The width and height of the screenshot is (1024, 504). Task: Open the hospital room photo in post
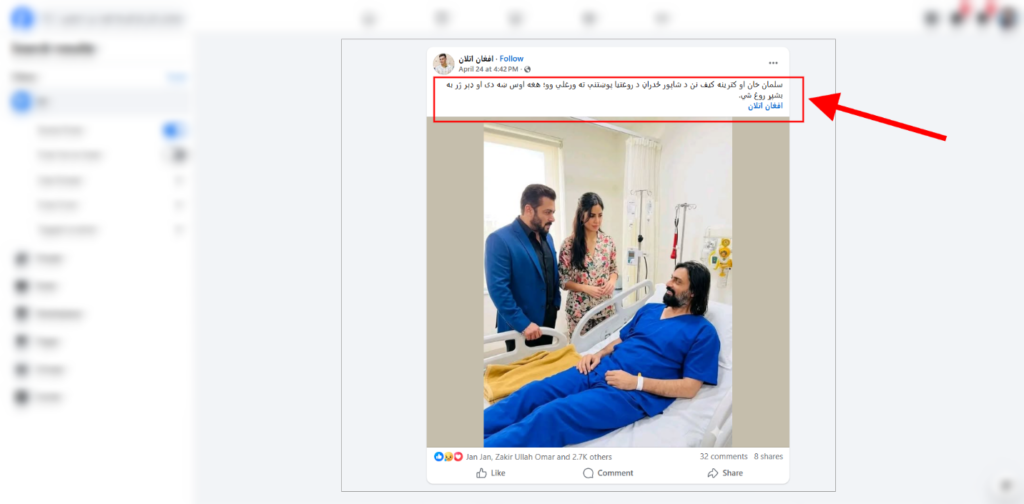coord(607,284)
